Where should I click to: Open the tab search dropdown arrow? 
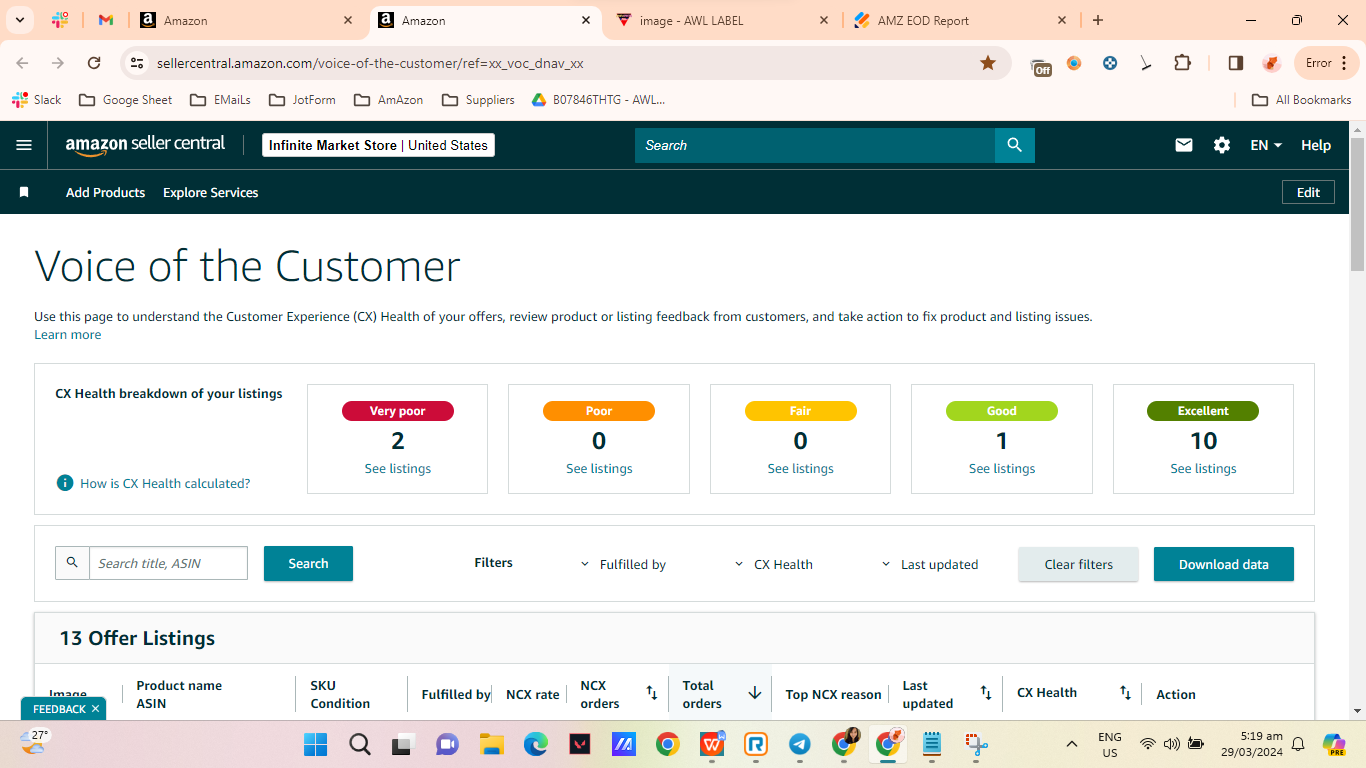click(19, 20)
